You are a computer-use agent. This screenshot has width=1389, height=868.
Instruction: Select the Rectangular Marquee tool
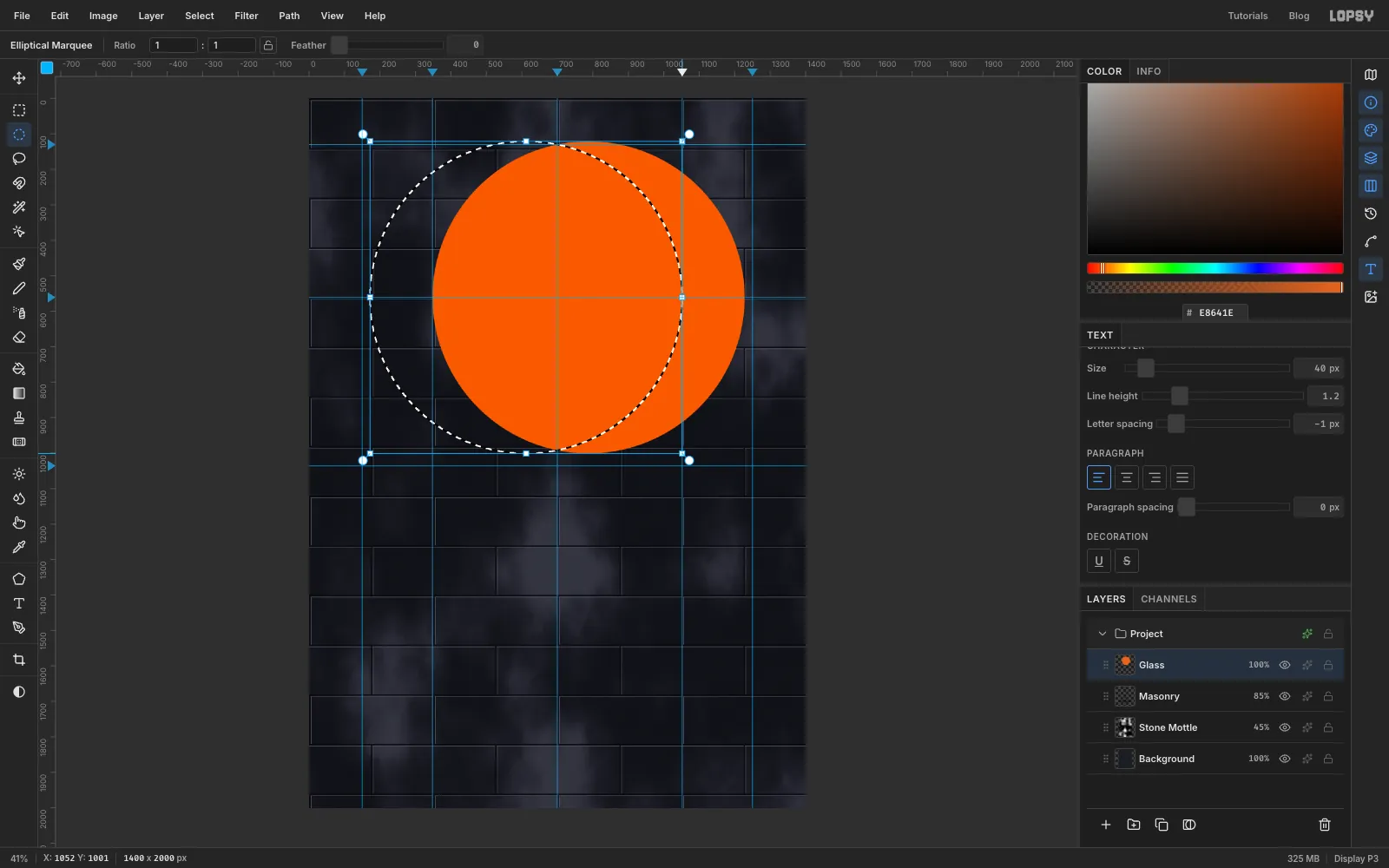coord(19,110)
